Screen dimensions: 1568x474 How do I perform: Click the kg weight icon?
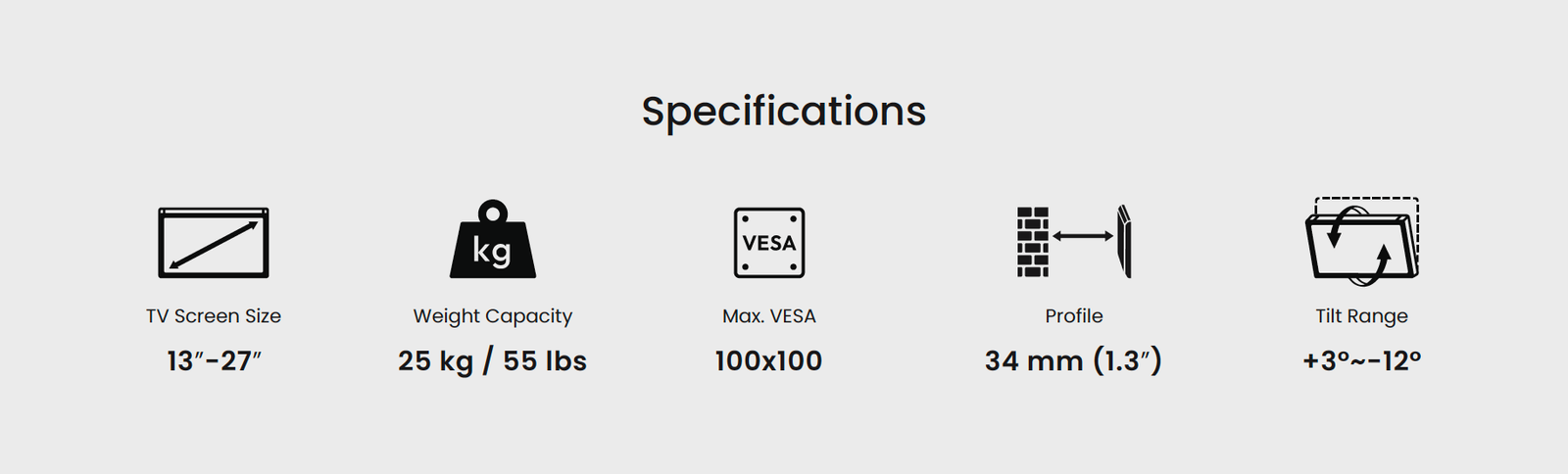[x=493, y=239]
